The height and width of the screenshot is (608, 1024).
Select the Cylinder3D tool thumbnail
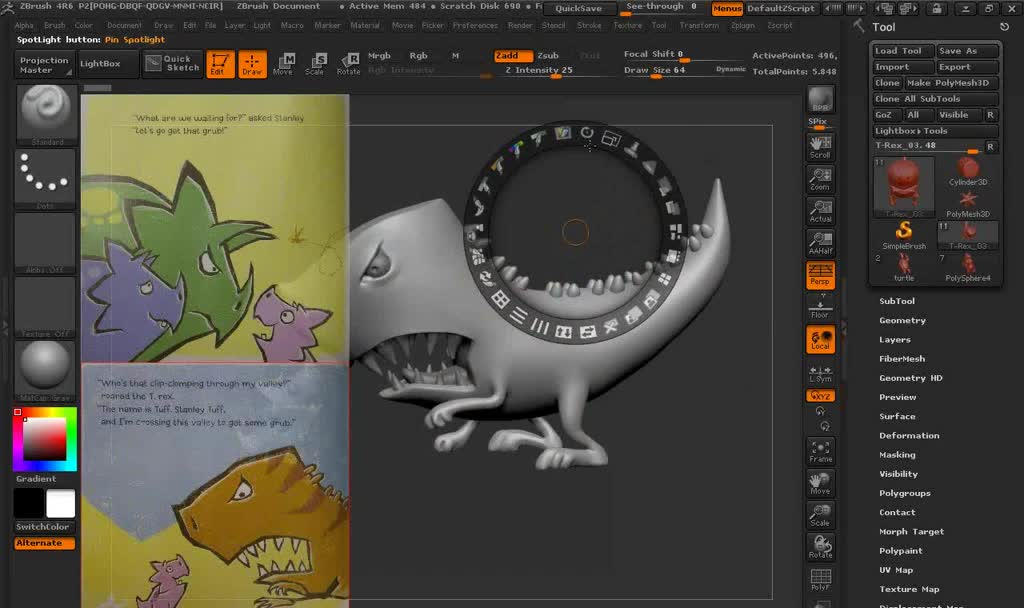tap(968, 172)
